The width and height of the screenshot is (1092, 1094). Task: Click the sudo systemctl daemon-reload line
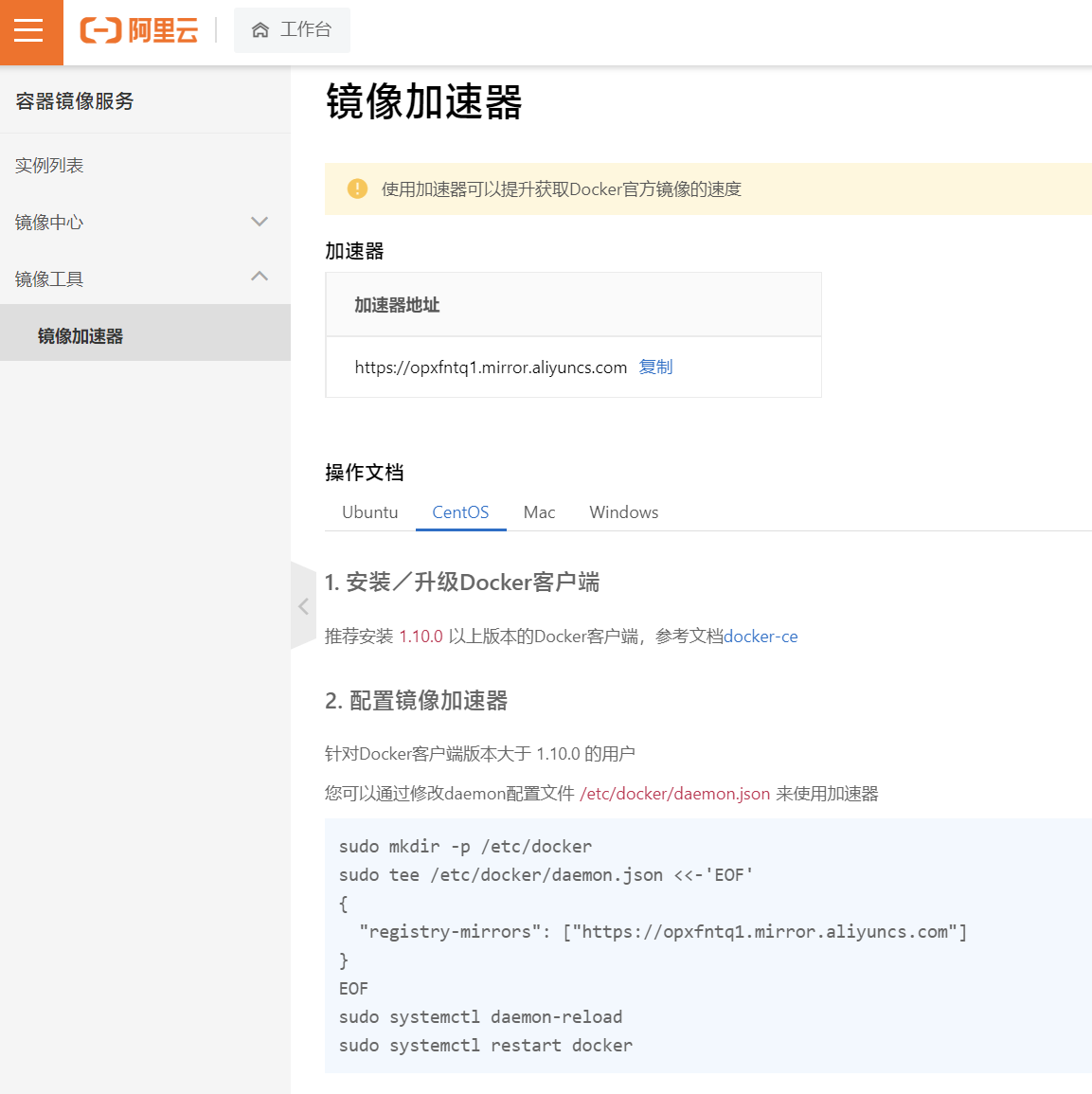[481, 1016]
